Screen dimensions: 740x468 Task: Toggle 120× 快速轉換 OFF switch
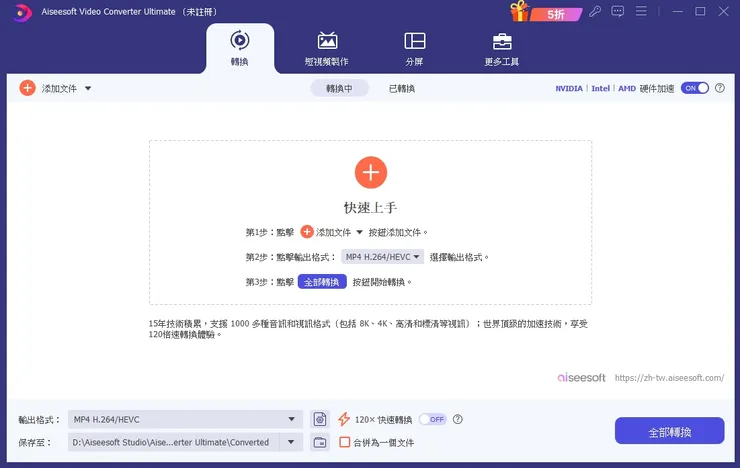click(x=432, y=419)
